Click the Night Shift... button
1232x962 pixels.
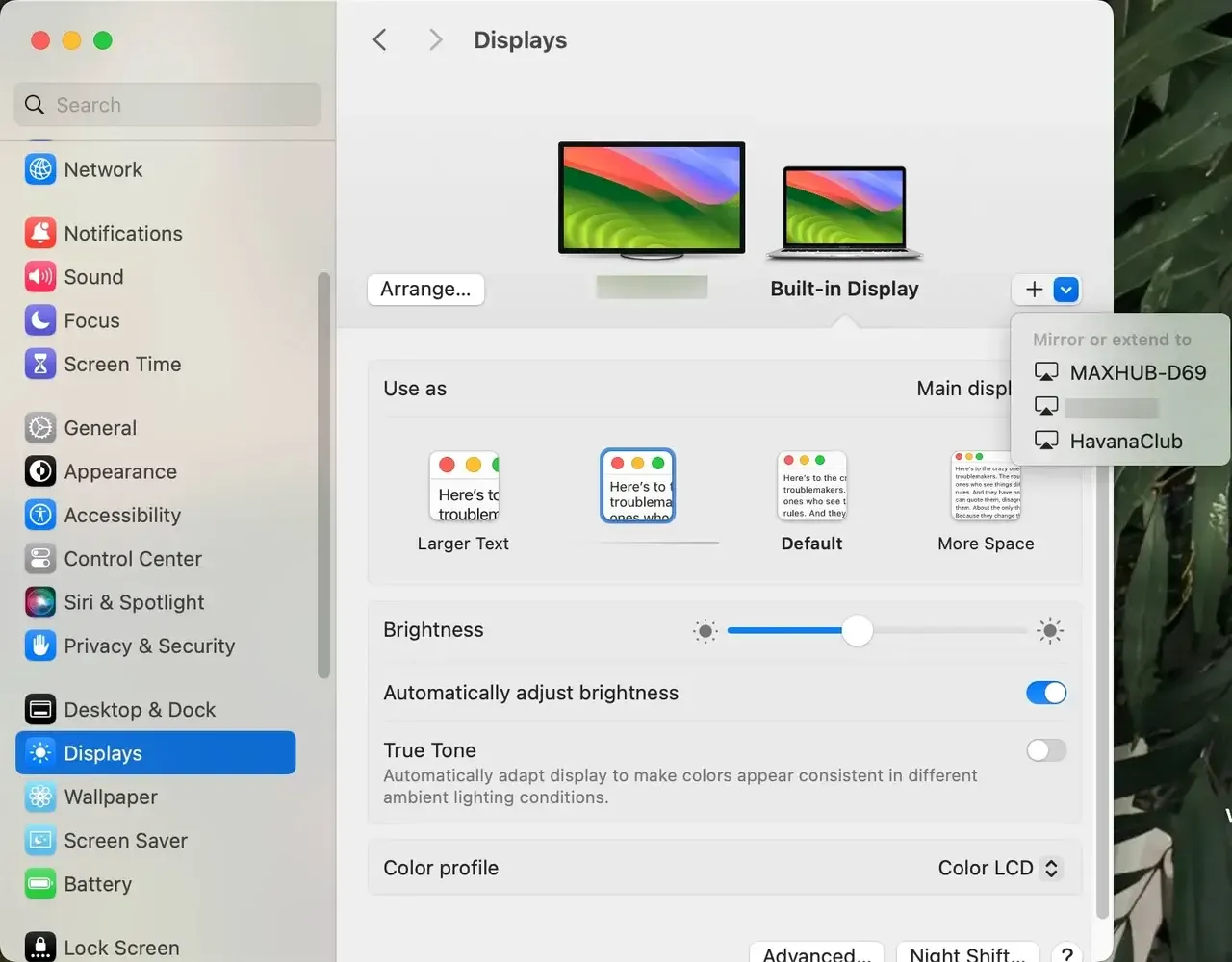click(x=967, y=953)
